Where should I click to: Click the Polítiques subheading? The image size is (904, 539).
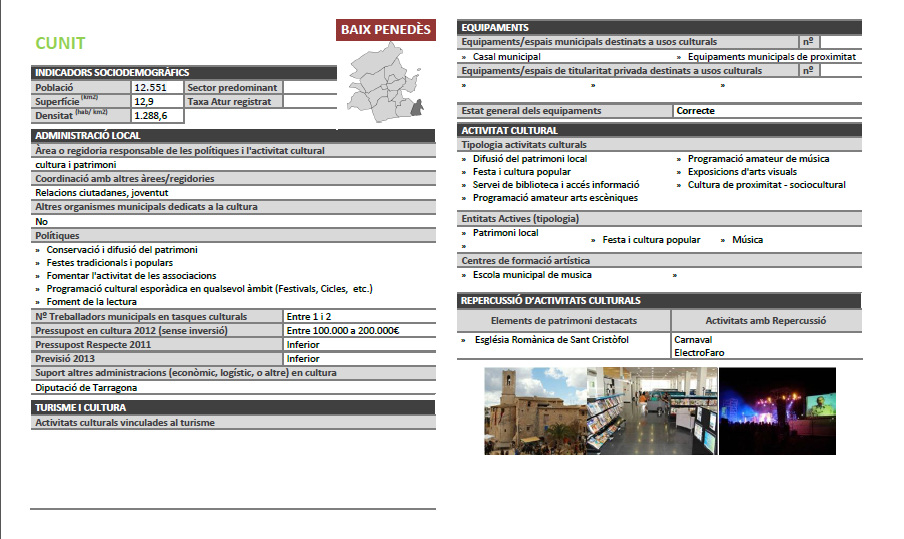(x=233, y=235)
